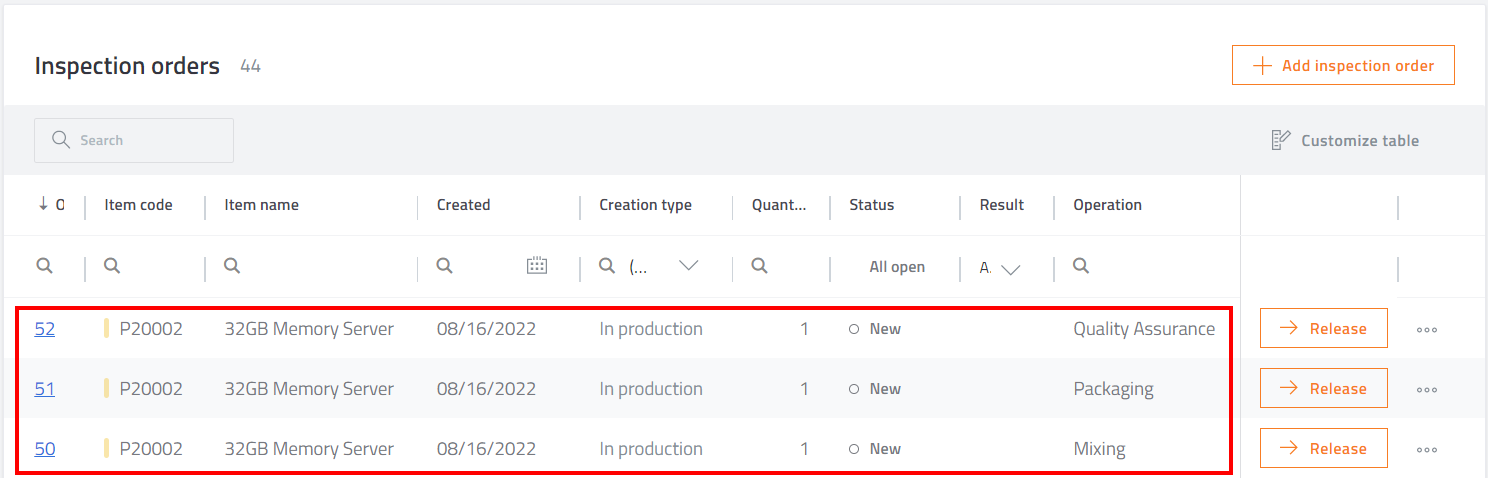
Task: Click magnifier icon in Item code filter
Action: (x=112, y=266)
